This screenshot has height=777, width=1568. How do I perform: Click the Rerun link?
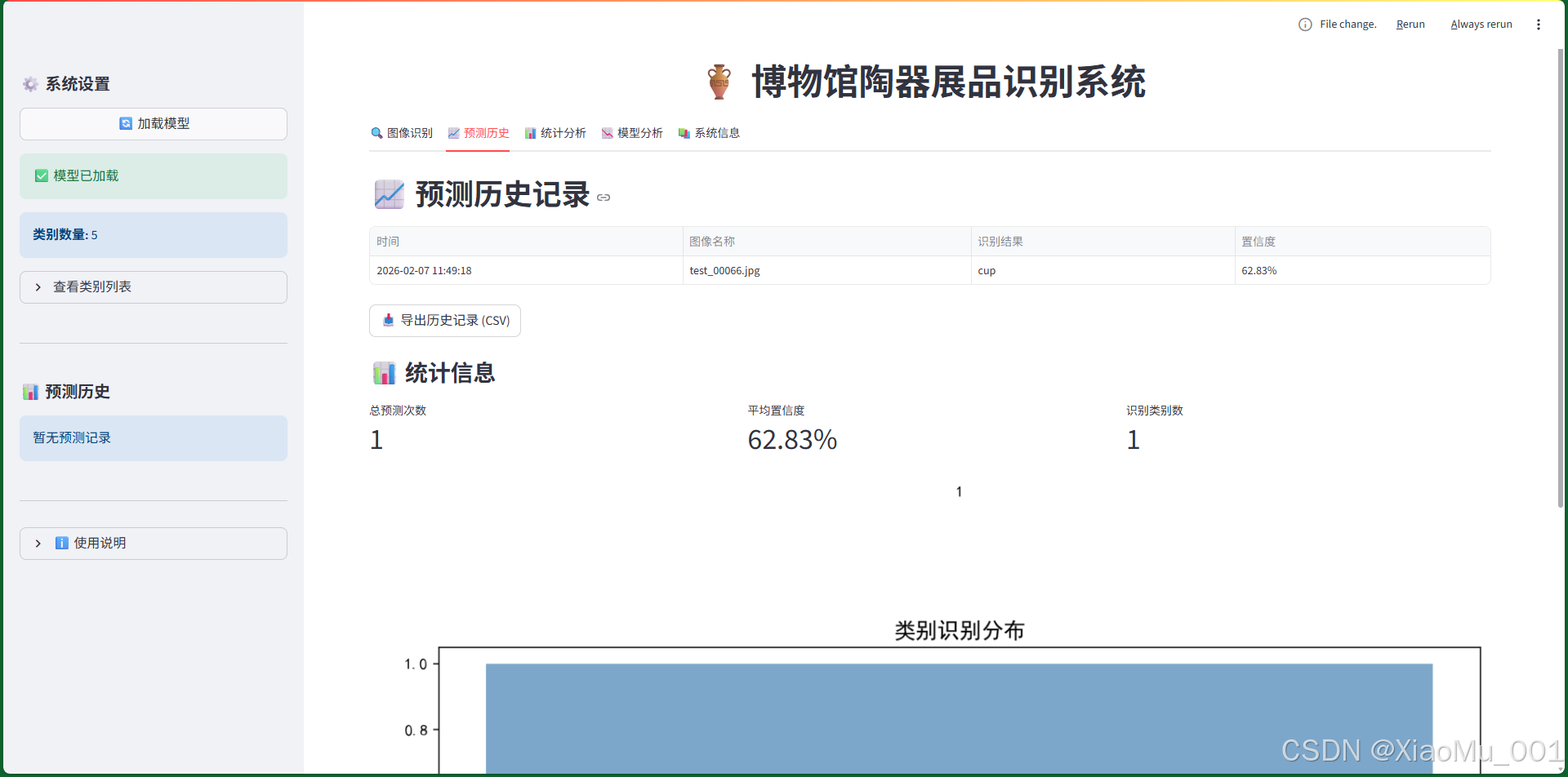coord(1410,24)
